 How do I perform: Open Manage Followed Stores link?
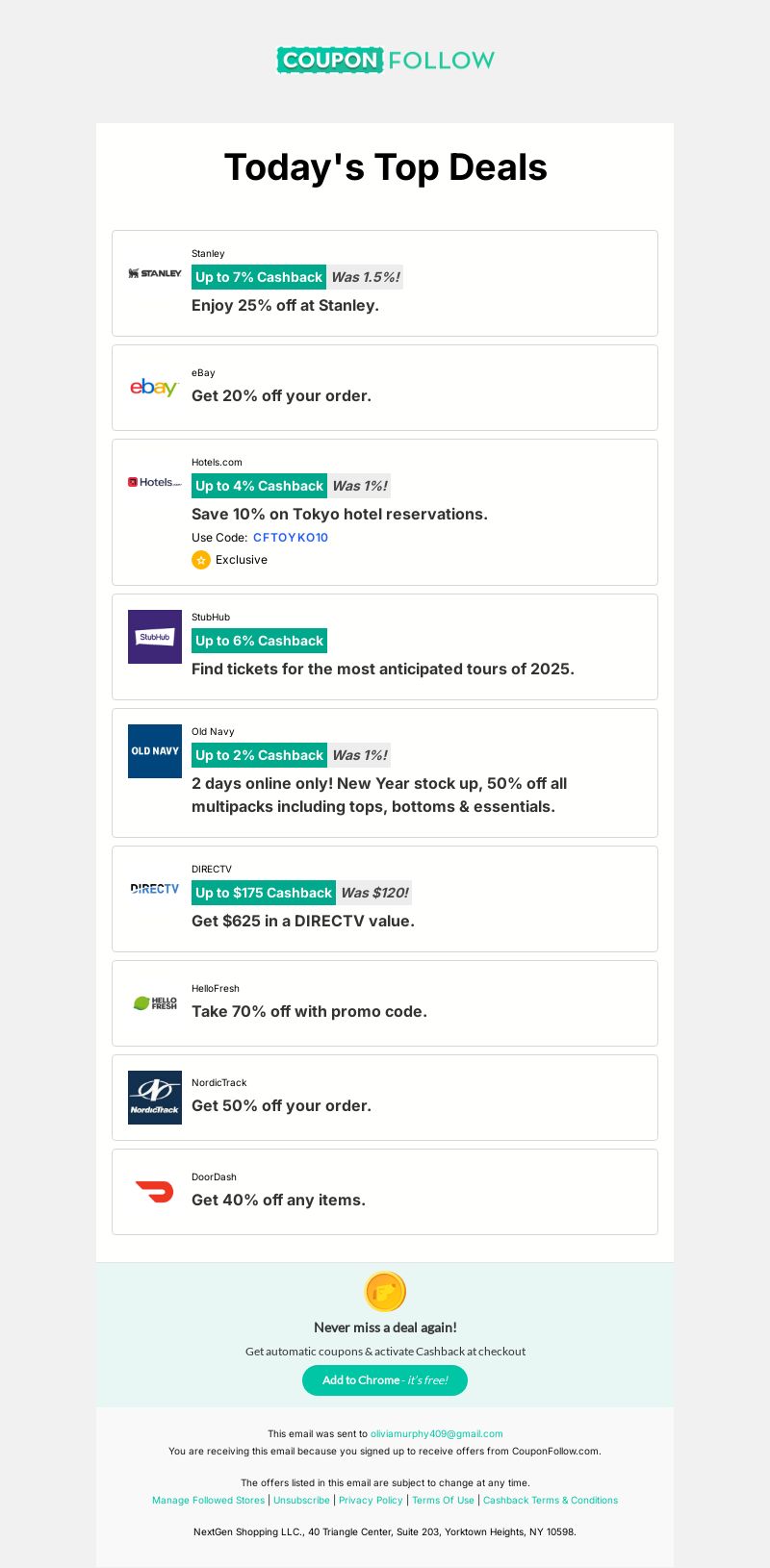(208, 1501)
